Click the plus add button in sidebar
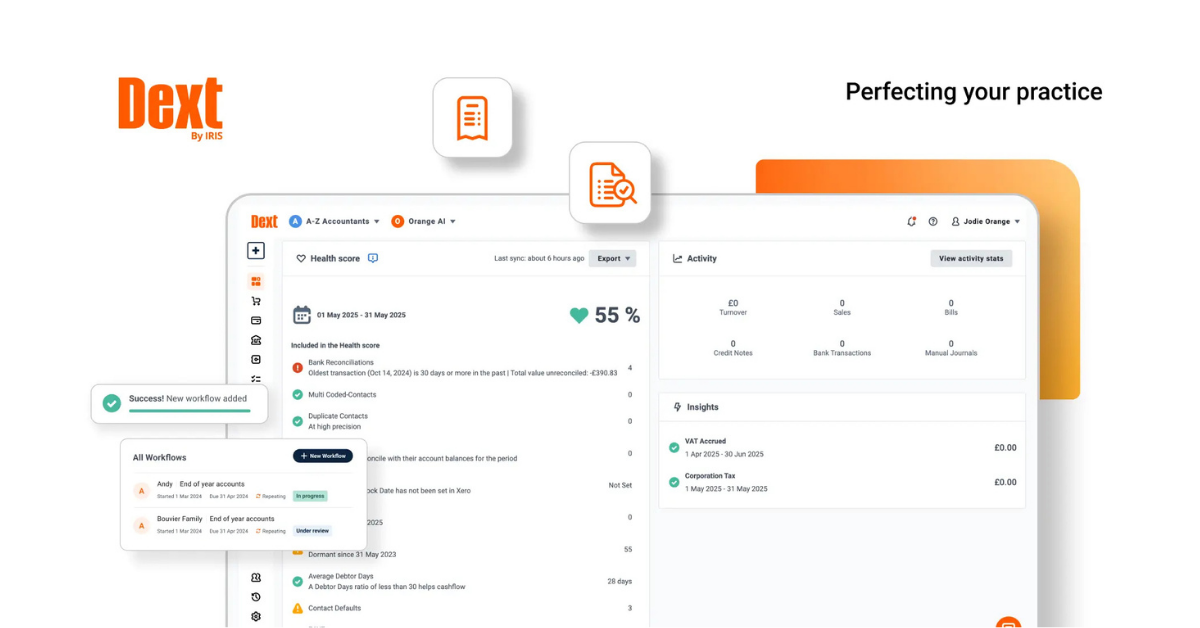1200x628 pixels. pyautogui.click(x=256, y=251)
